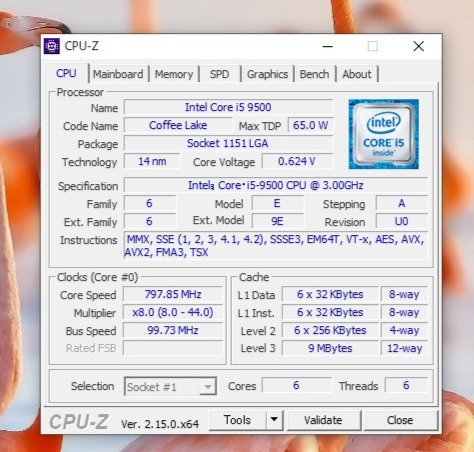The width and height of the screenshot is (474, 452).
Task: Click the Instructions text box
Action: coord(276,245)
